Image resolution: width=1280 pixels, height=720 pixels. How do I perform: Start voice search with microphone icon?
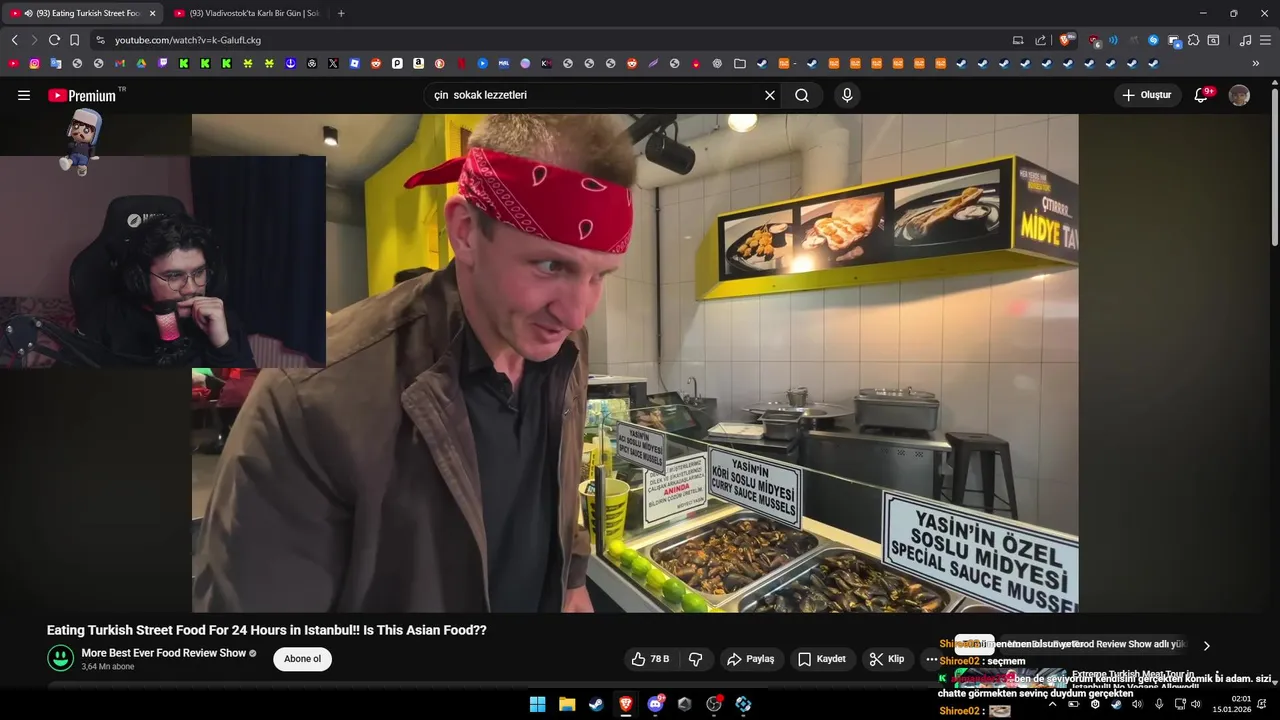coord(847,95)
